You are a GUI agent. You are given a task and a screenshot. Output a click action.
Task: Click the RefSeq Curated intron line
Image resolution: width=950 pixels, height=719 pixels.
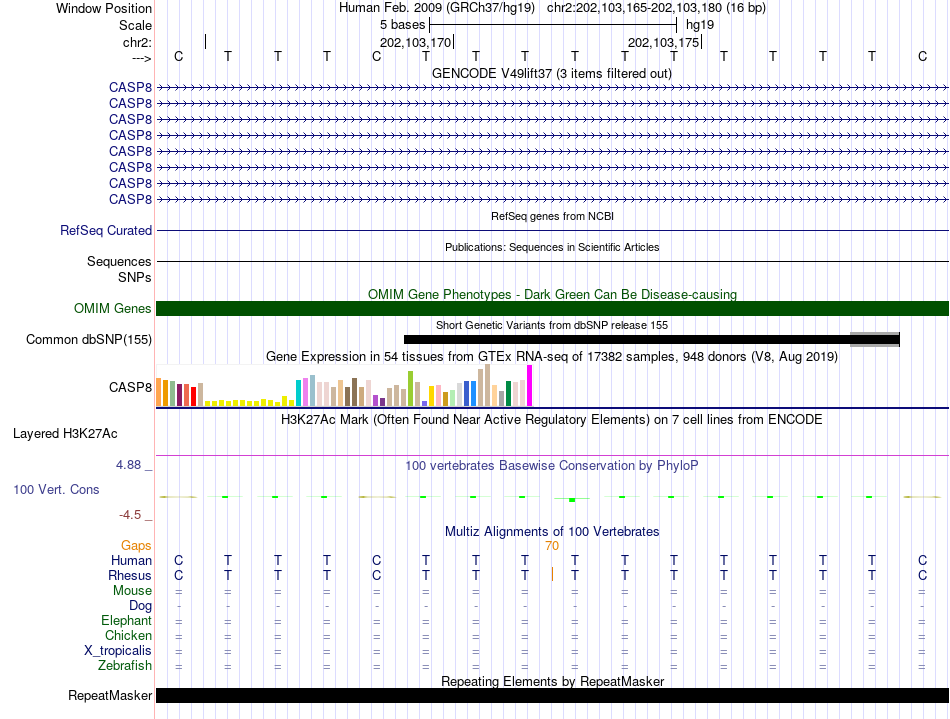552,230
